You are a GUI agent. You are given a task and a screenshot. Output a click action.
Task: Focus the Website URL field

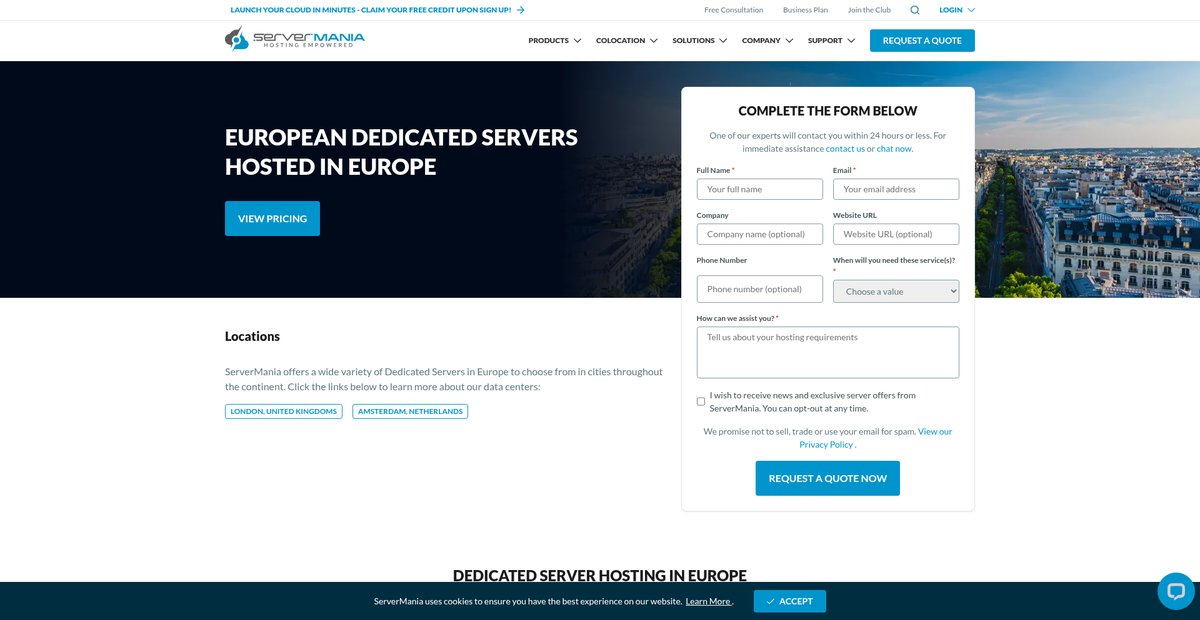[896, 234]
